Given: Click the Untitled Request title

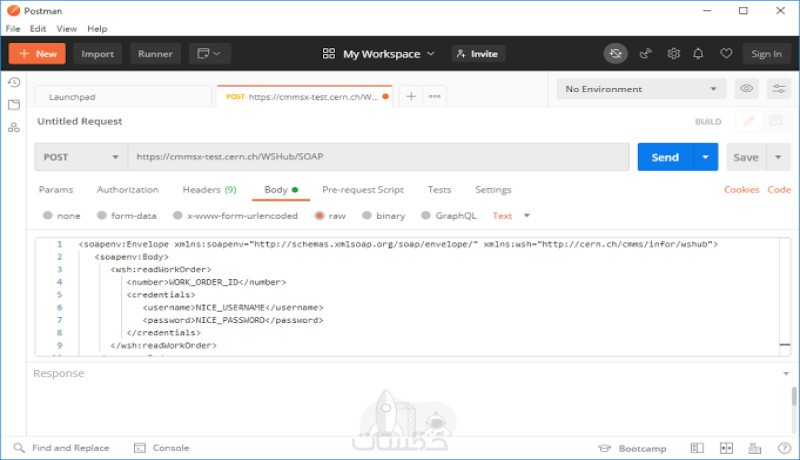Looking at the screenshot, I should coord(80,121).
